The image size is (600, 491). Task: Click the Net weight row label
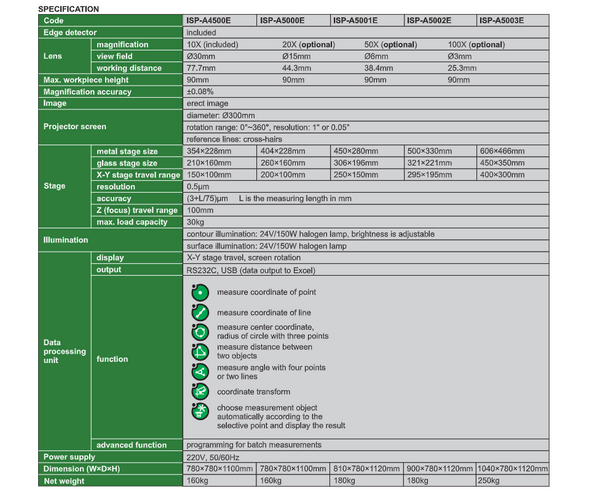tap(64, 481)
